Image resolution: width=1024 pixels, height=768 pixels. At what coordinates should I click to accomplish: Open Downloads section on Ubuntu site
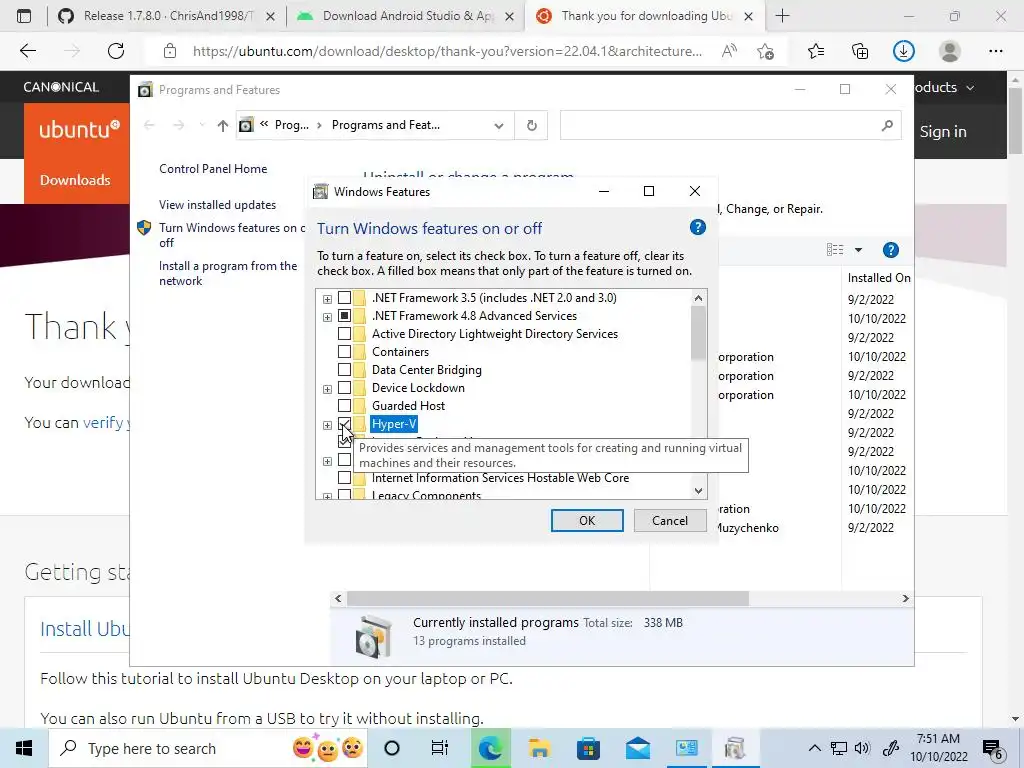(75, 180)
